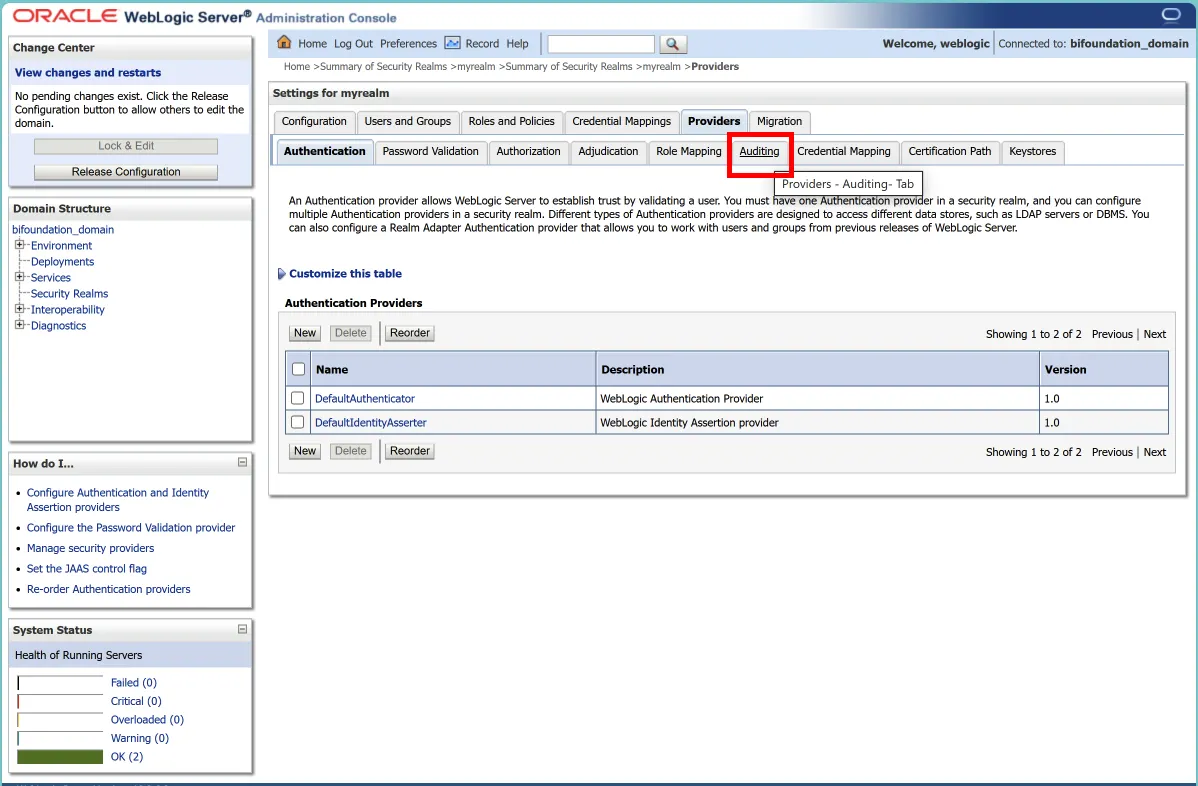Open the Adjudication sub-tab
The height and width of the screenshot is (786, 1198).
tap(608, 151)
